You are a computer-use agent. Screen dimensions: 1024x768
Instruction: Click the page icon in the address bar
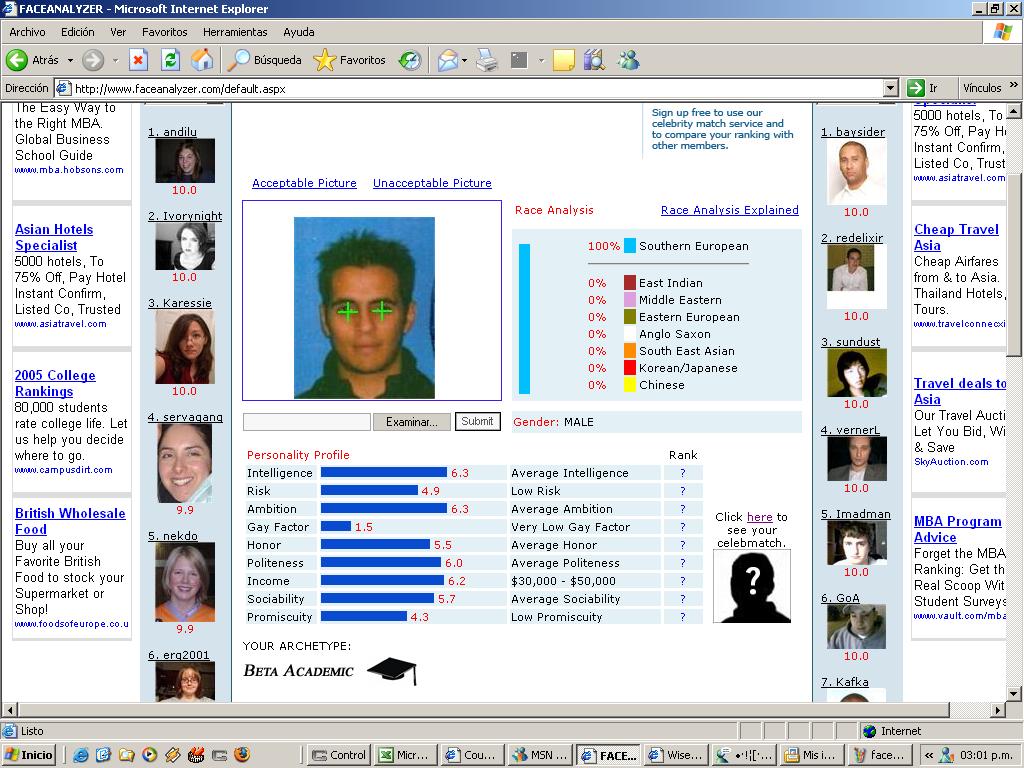point(63,88)
